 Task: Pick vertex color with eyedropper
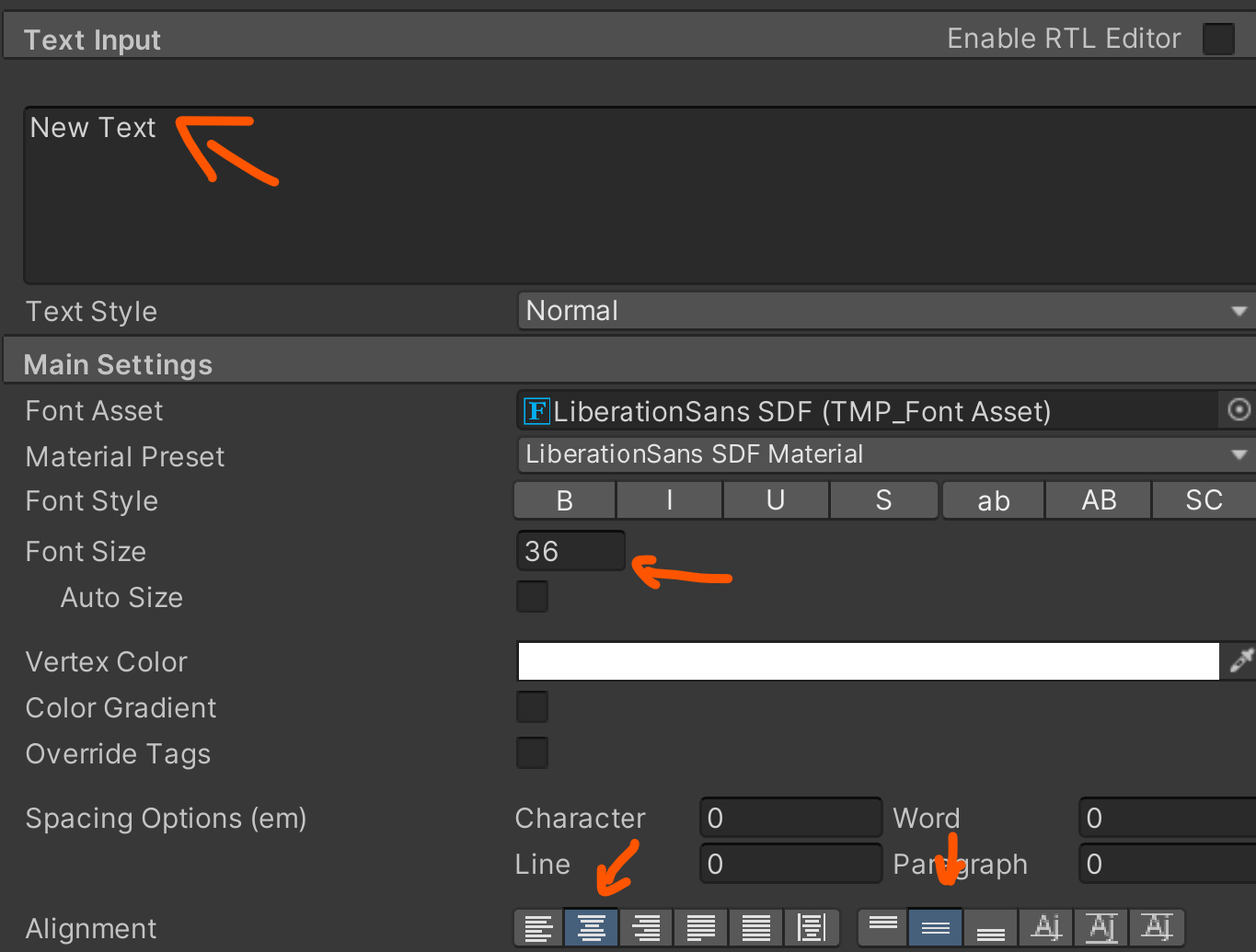point(1240,660)
